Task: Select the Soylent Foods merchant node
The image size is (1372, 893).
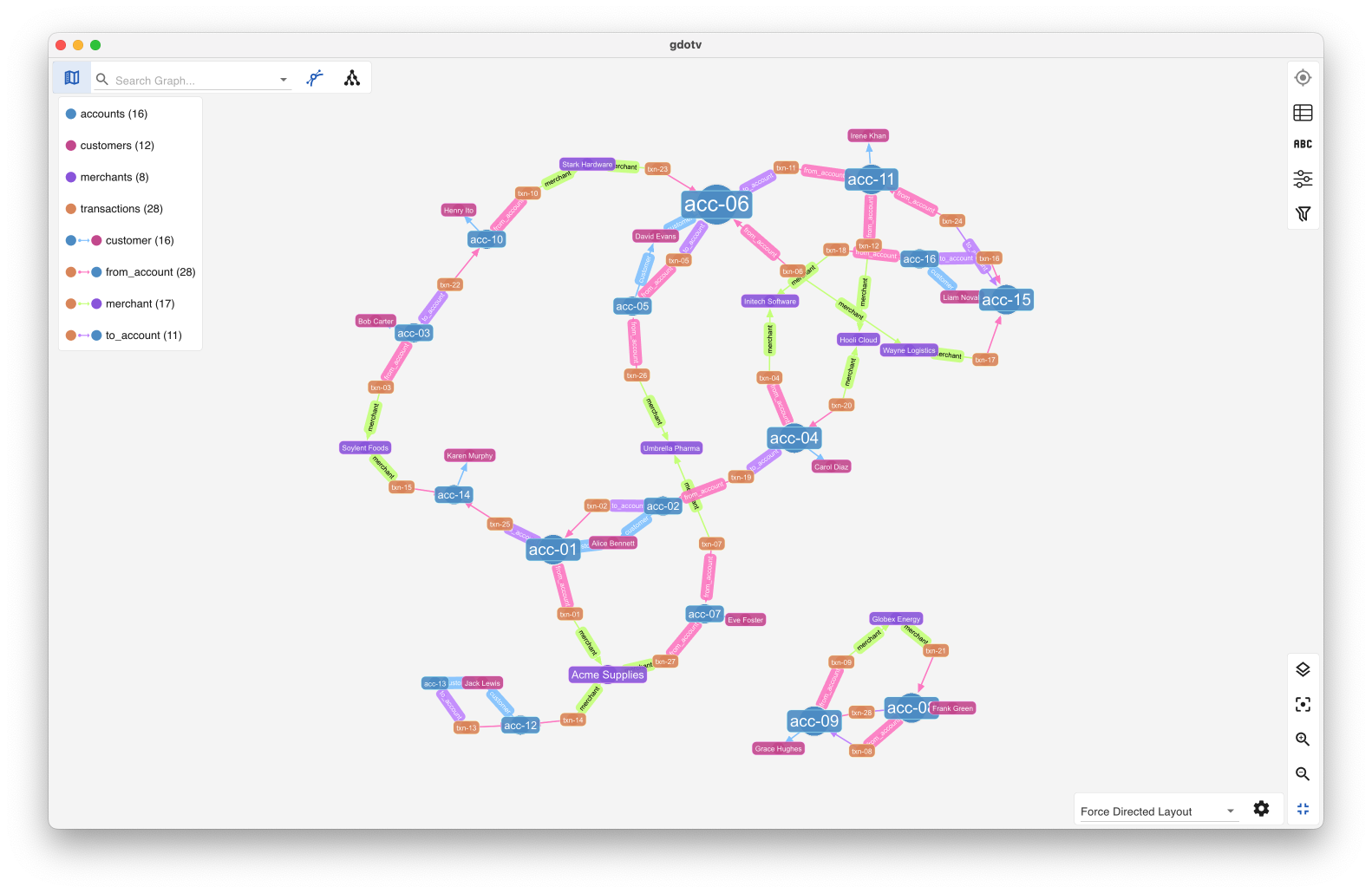Action: pos(365,448)
